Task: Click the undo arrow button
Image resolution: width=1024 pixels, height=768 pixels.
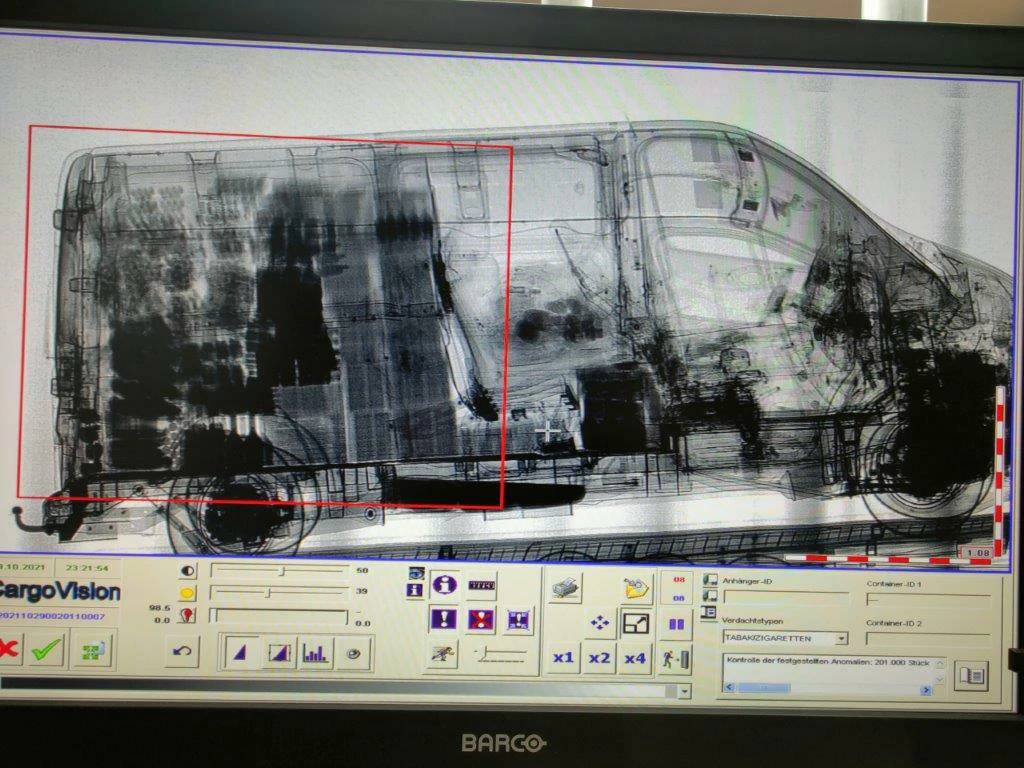Action: coord(181,651)
